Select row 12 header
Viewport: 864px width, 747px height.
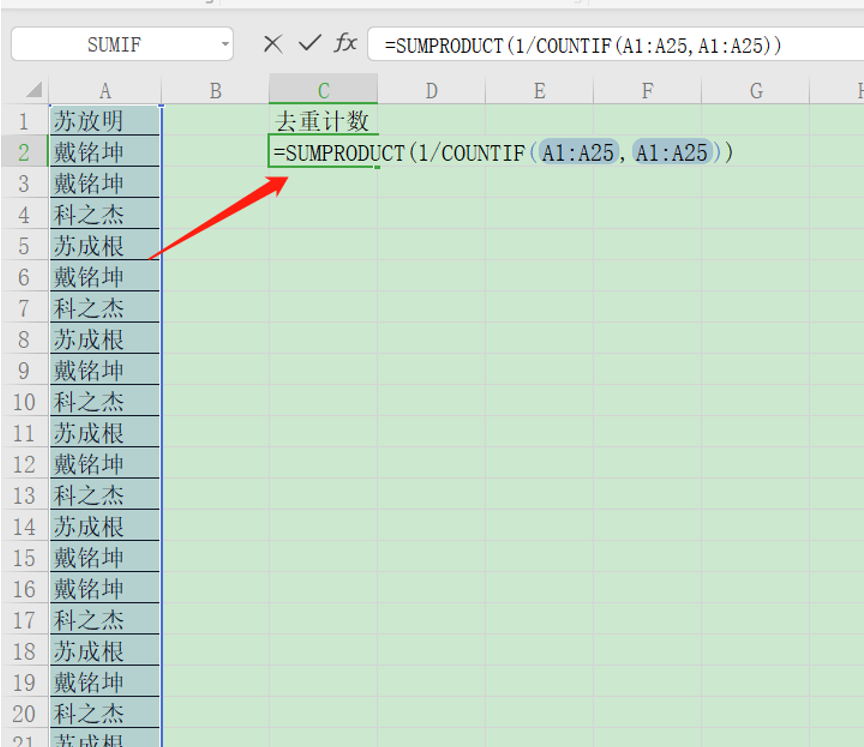24,463
